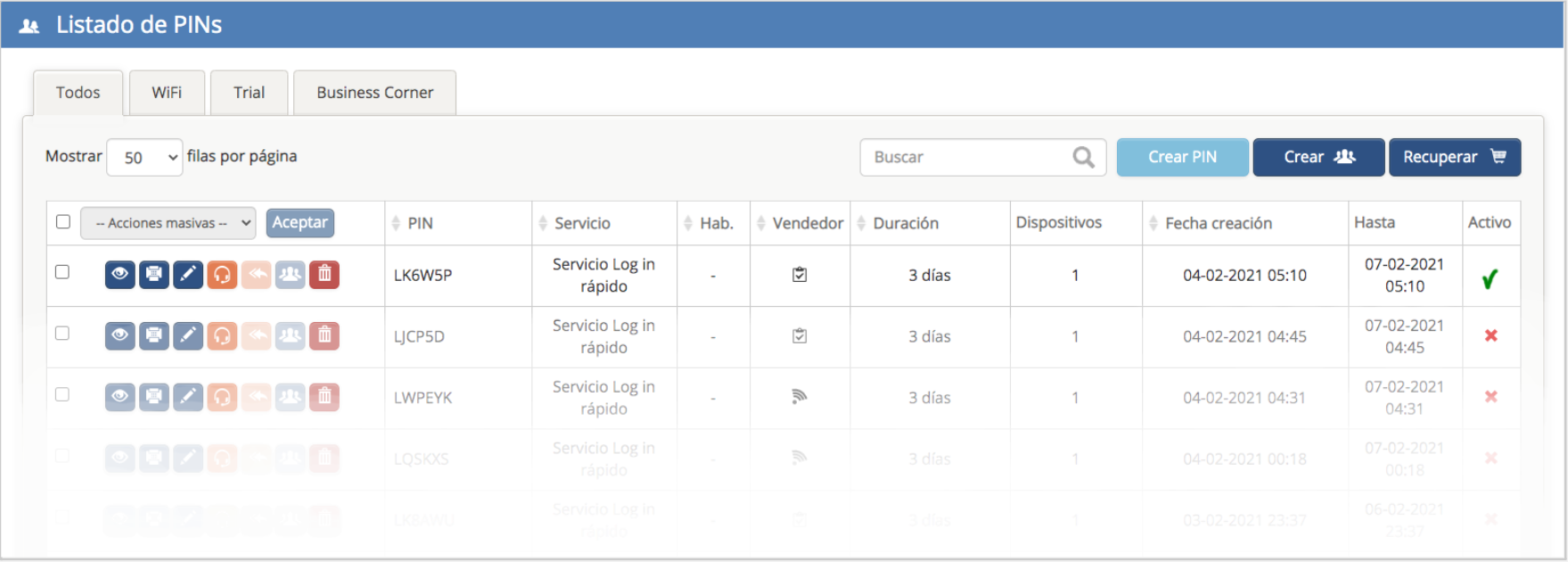Viewport: 1568px width, 562px height.
Task: Expand the Acciones masivas dropdown
Action: pyautogui.click(x=168, y=223)
